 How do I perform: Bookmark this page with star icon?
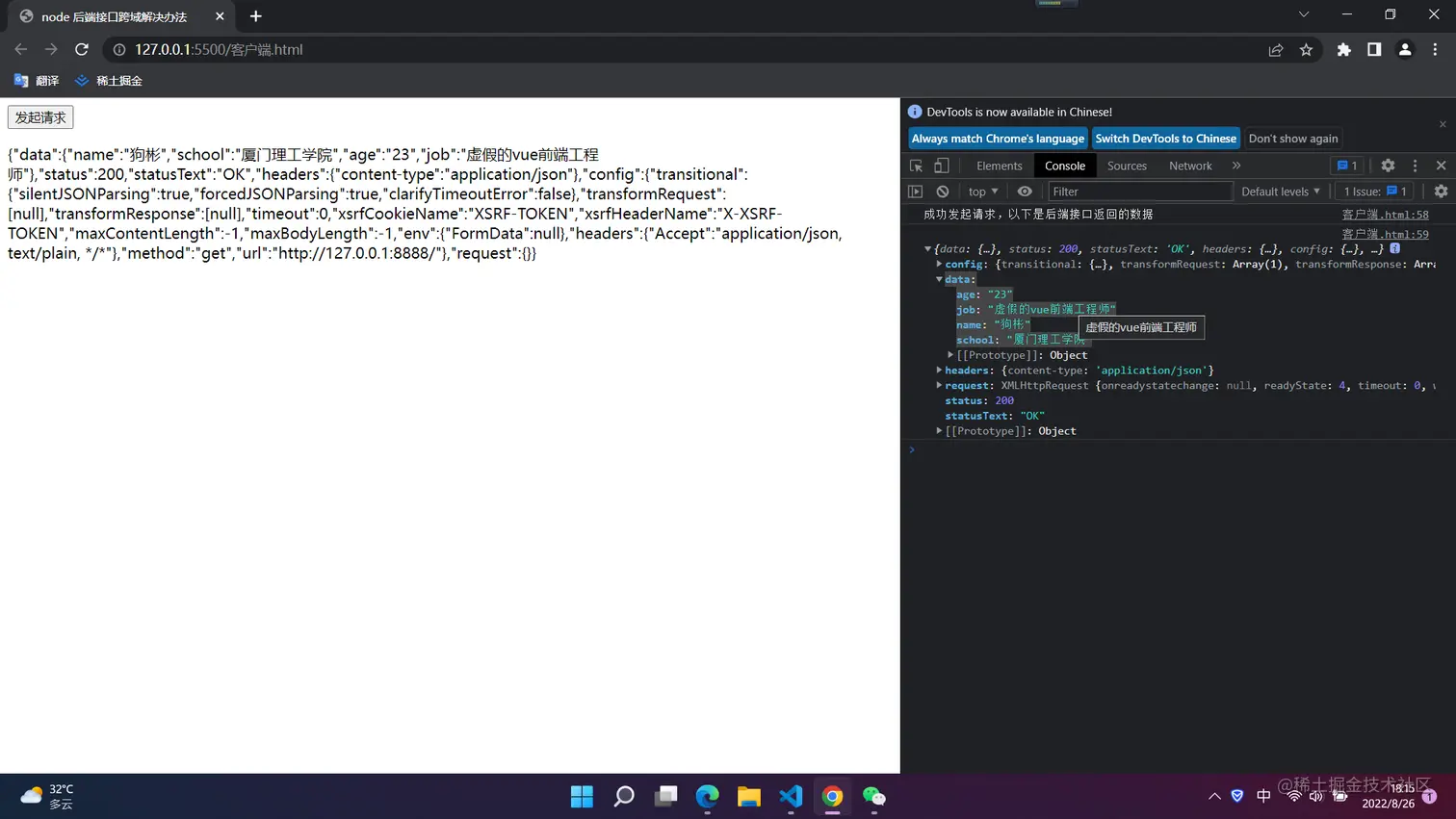click(x=1306, y=49)
